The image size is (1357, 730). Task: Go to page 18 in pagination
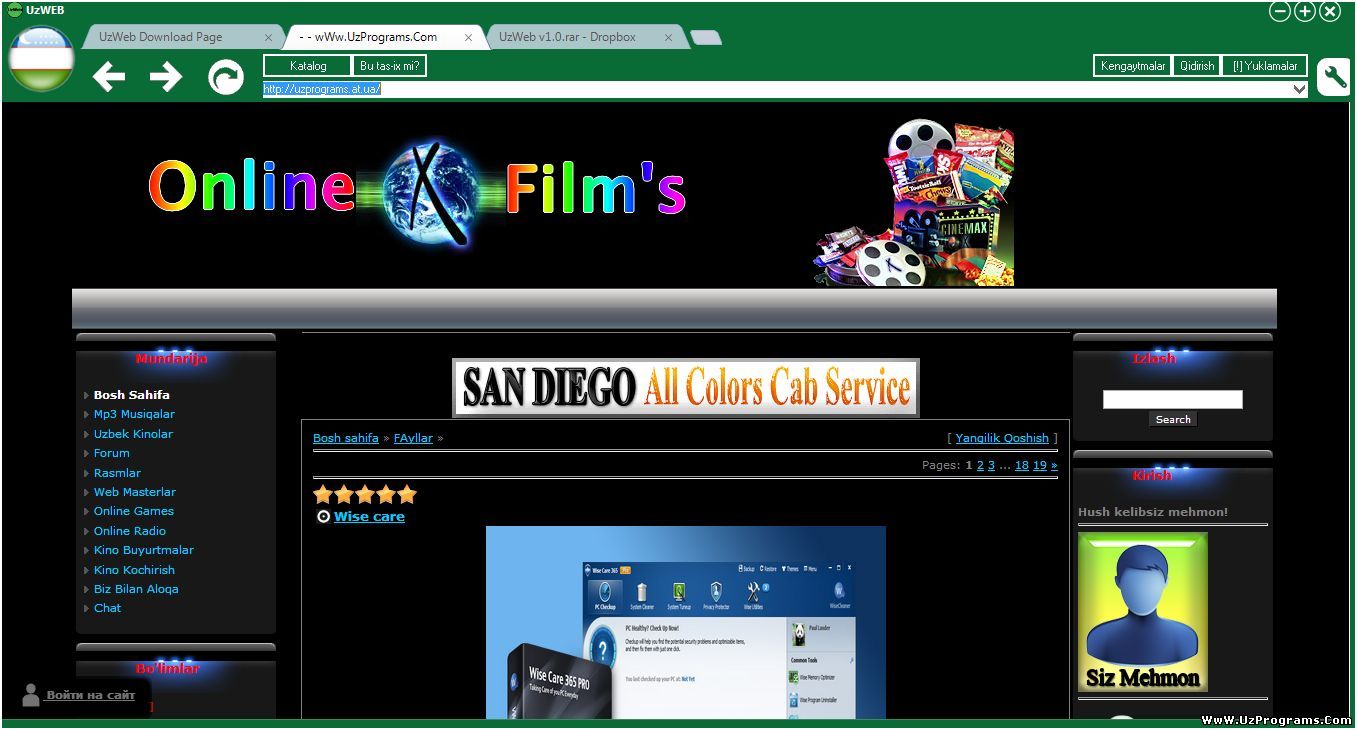[1021, 465]
